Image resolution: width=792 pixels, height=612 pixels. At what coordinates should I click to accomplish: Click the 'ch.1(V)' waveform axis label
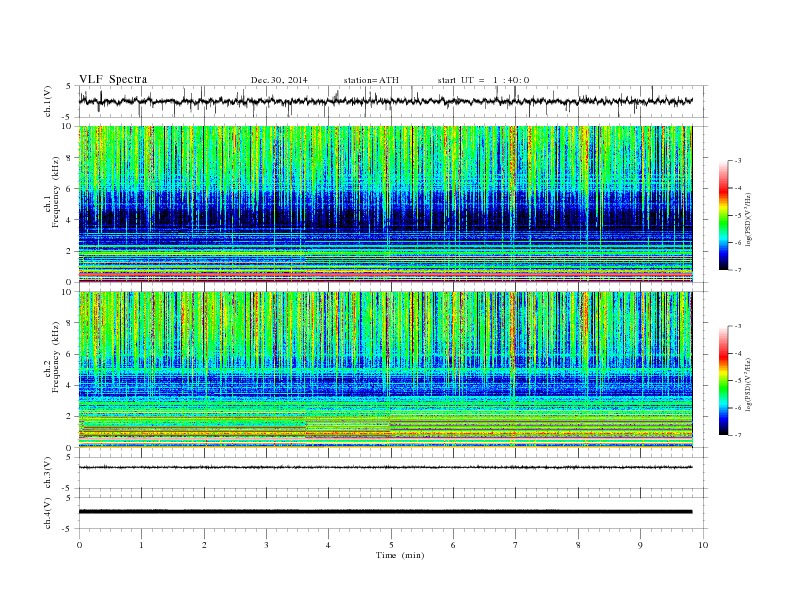48,101
